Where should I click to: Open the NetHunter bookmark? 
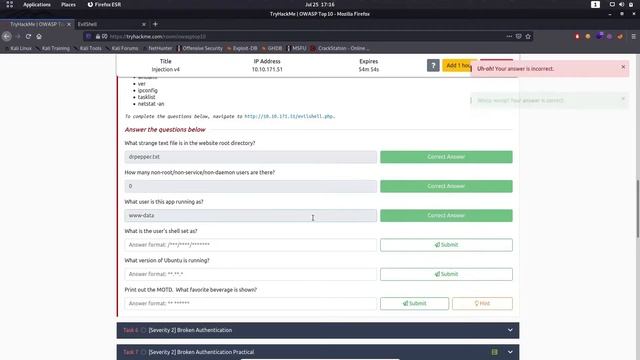tap(158, 48)
